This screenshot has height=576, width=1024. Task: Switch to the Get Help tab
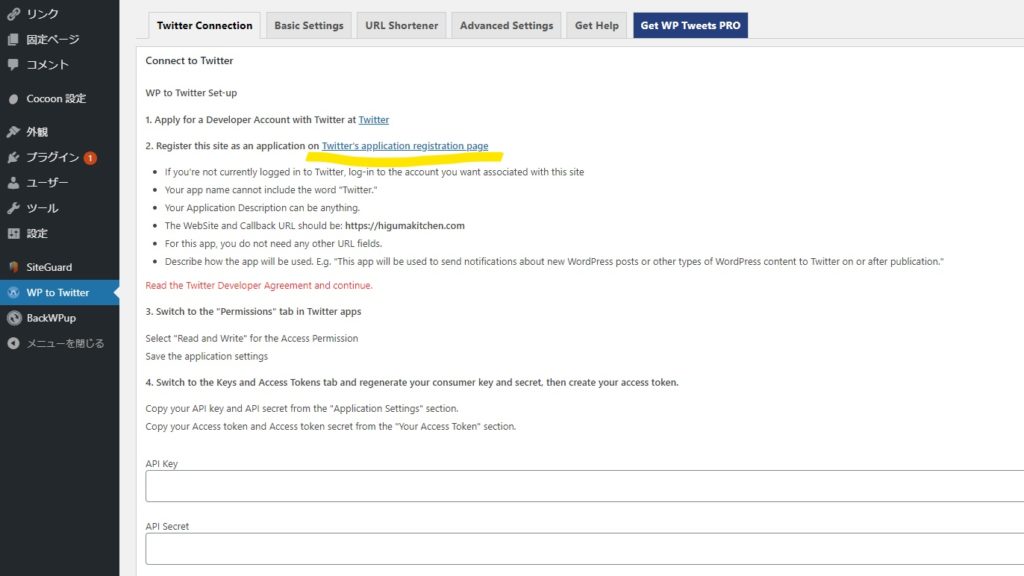point(596,25)
